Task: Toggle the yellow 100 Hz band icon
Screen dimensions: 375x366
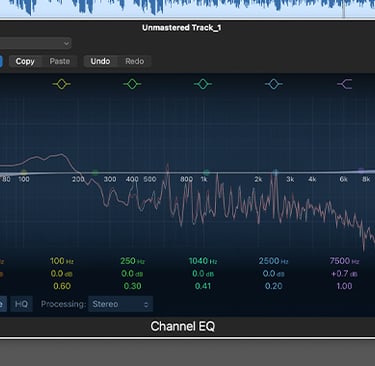Action: point(62,84)
